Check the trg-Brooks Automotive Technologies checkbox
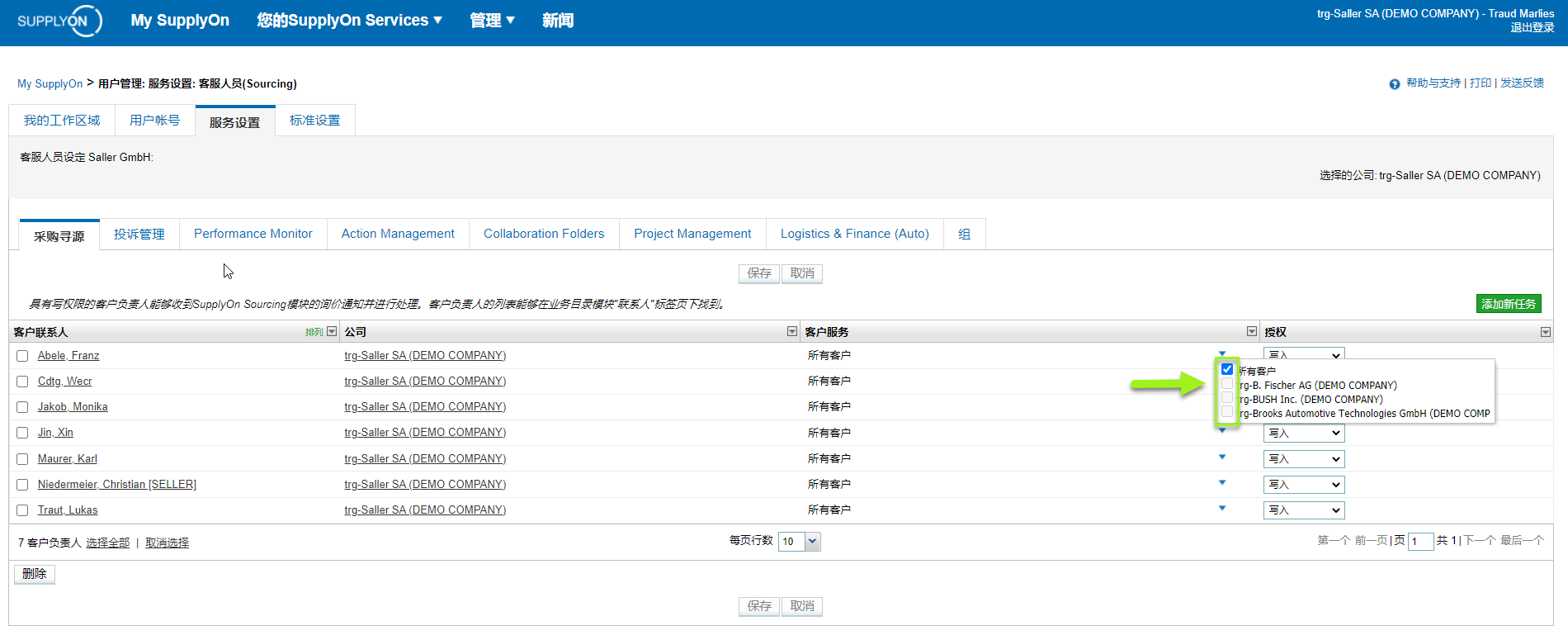 1227,412
